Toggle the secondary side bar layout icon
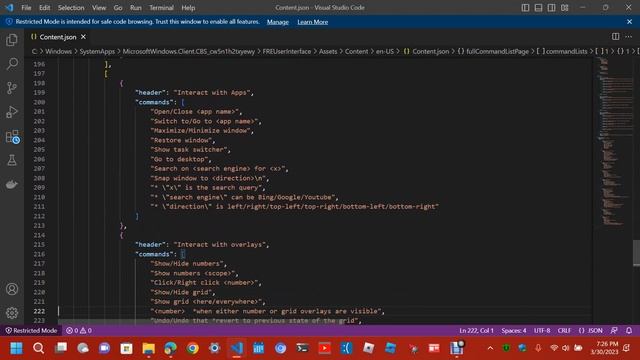 point(551,8)
